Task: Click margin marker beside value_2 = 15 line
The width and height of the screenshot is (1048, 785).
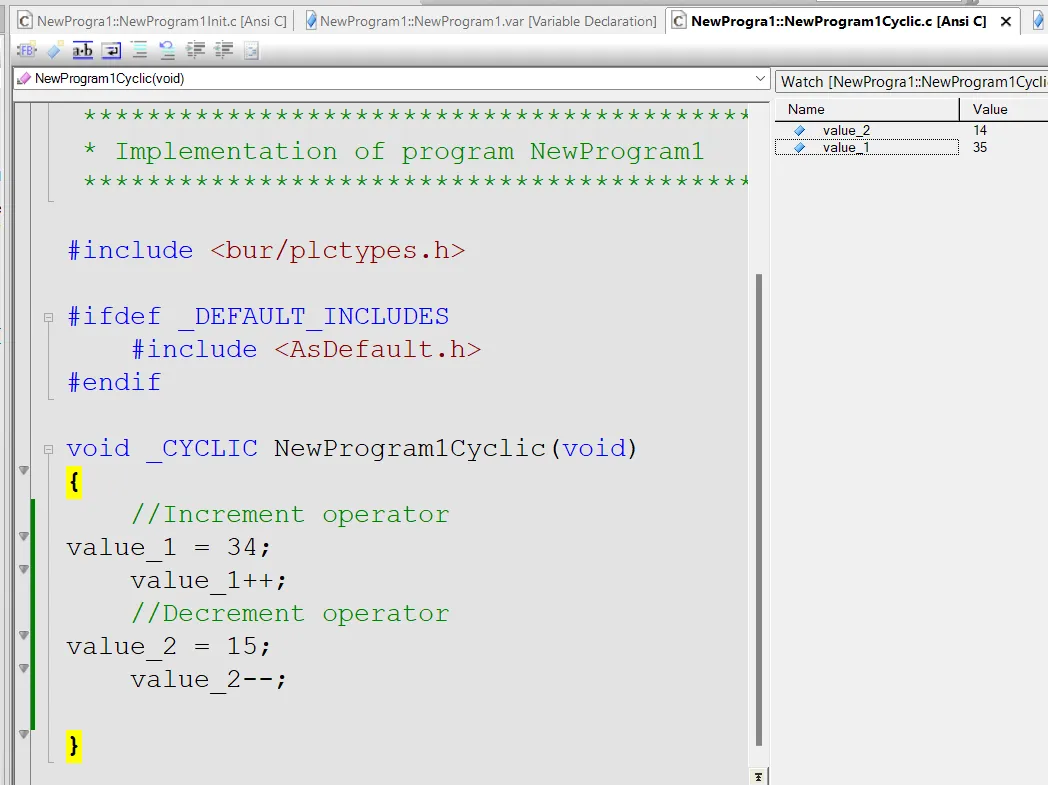Action: tap(23, 635)
